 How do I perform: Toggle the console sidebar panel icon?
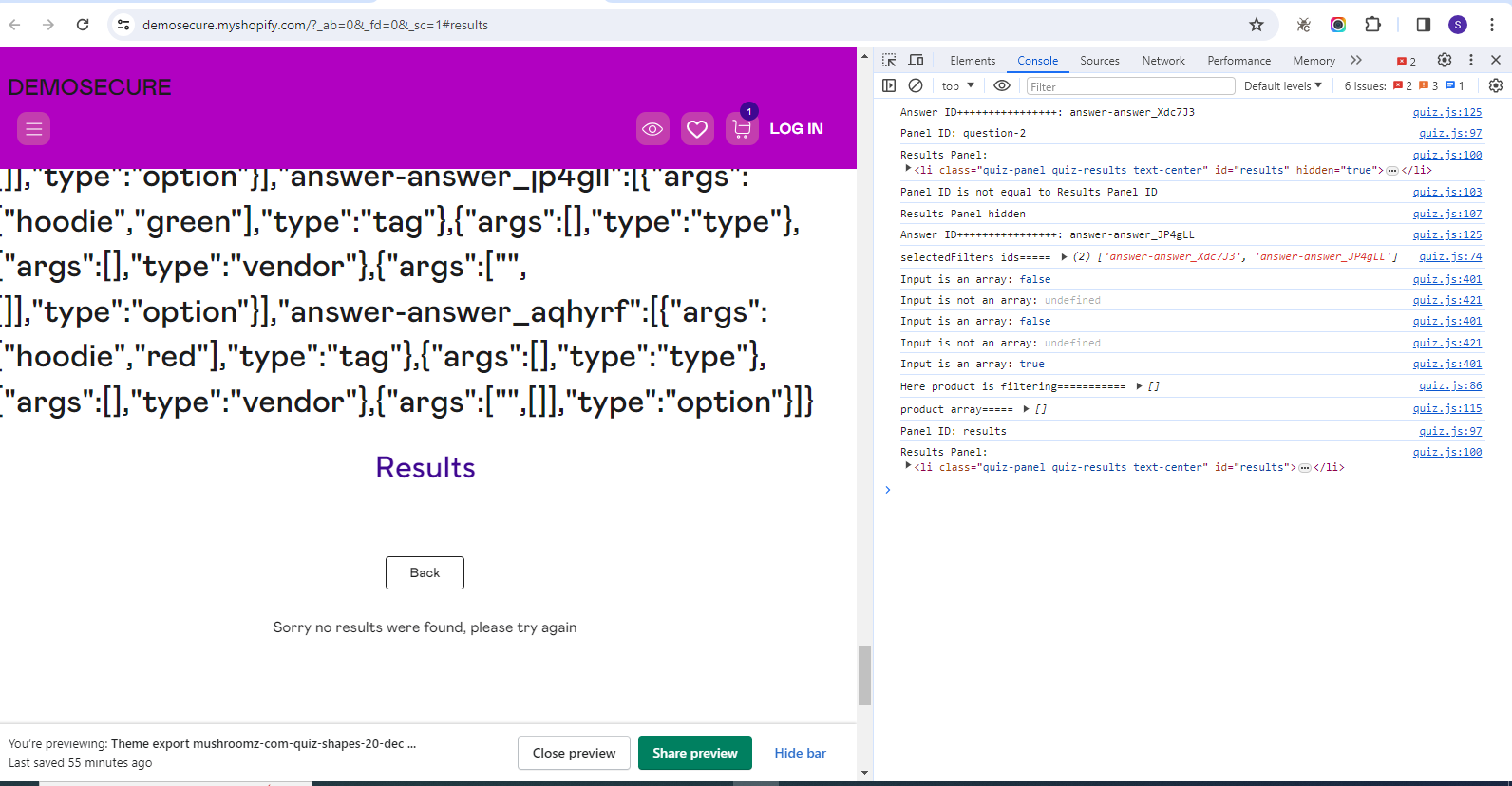(x=889, y=85)
